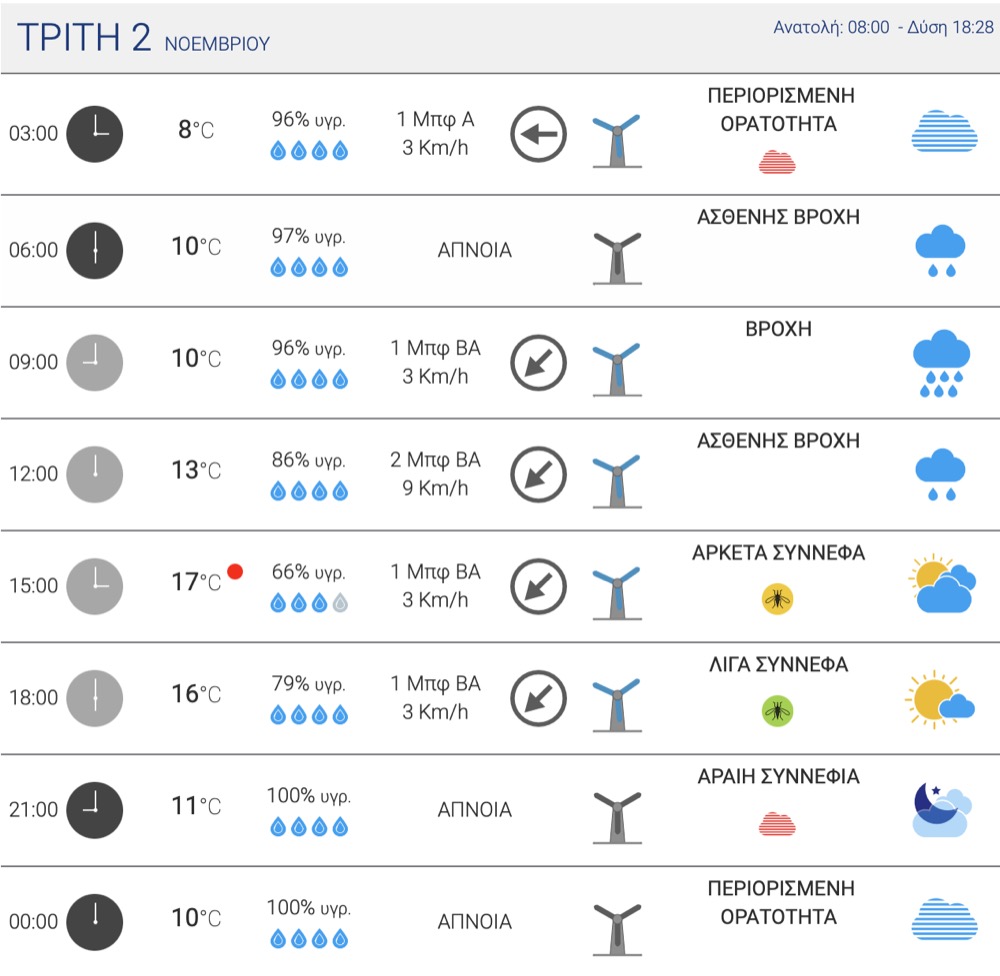This screenshot has width=1000, height=976.
Task: Click the red dot next to 17°C
Action: [x=235, y=571]
